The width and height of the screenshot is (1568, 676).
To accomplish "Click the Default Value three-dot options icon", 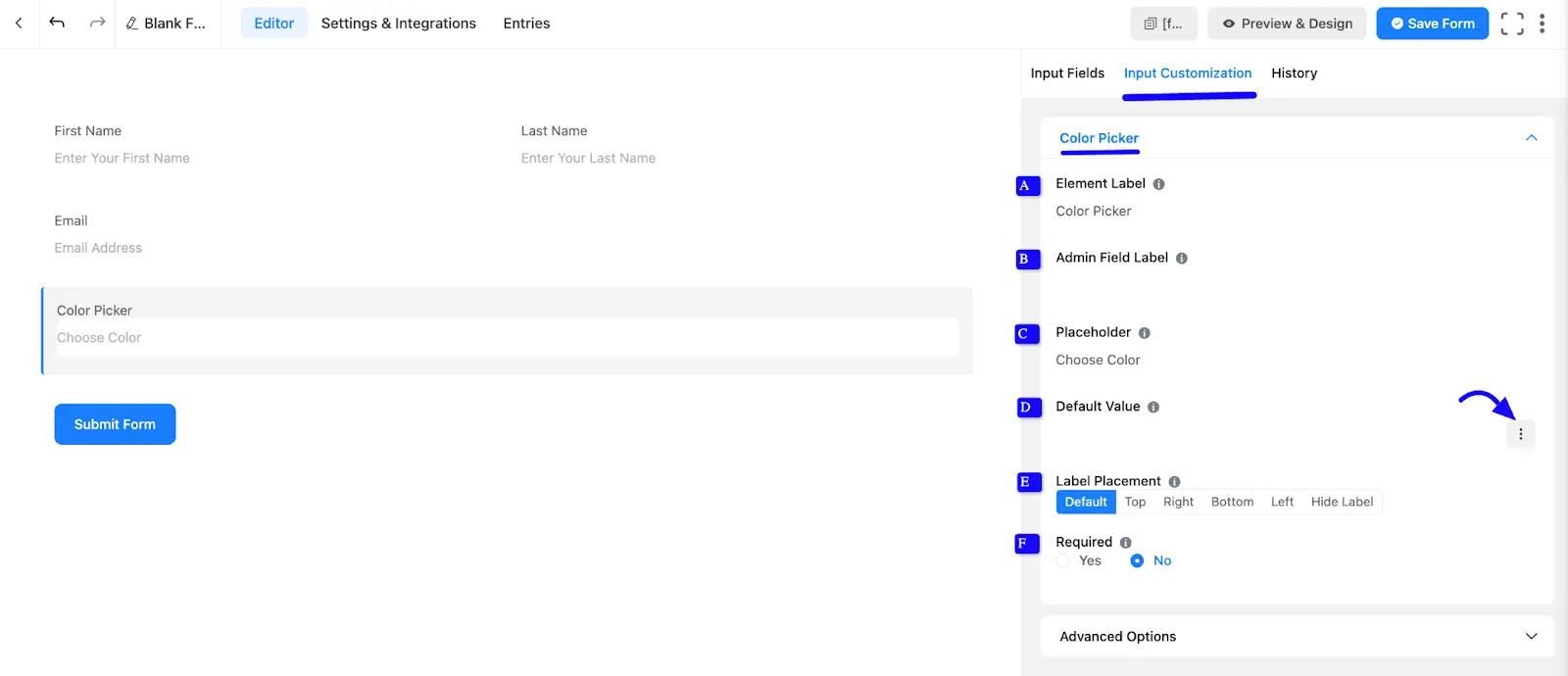I will tap(1521, 434).
